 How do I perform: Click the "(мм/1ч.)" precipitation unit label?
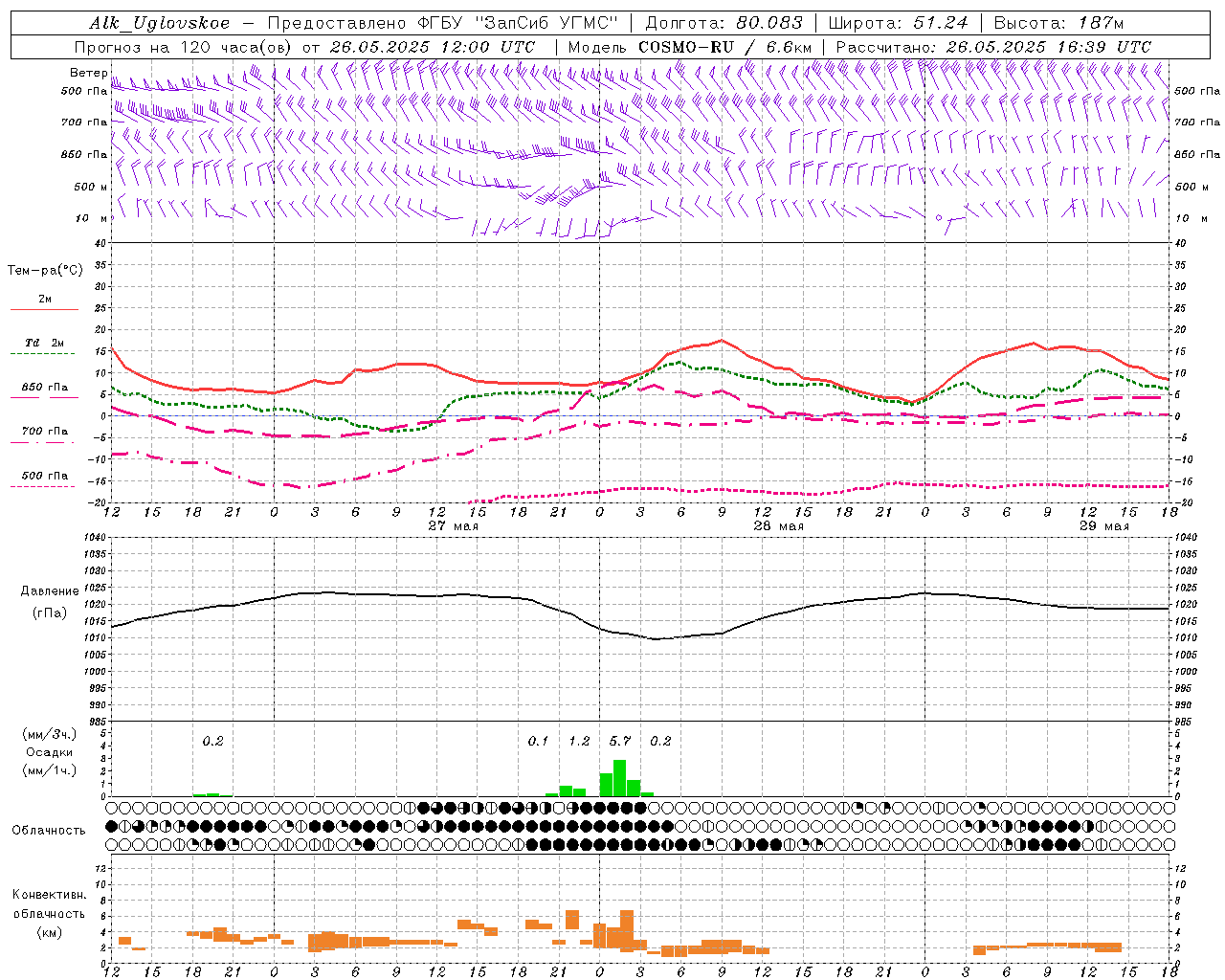click(48, 770)
